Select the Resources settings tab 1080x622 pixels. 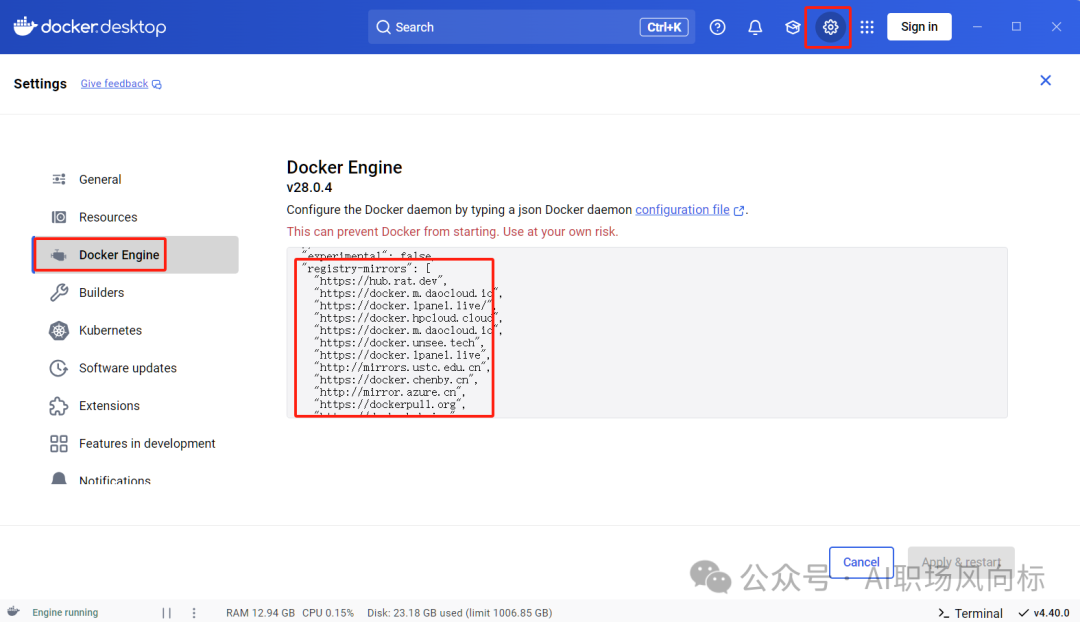coord(136,217)
